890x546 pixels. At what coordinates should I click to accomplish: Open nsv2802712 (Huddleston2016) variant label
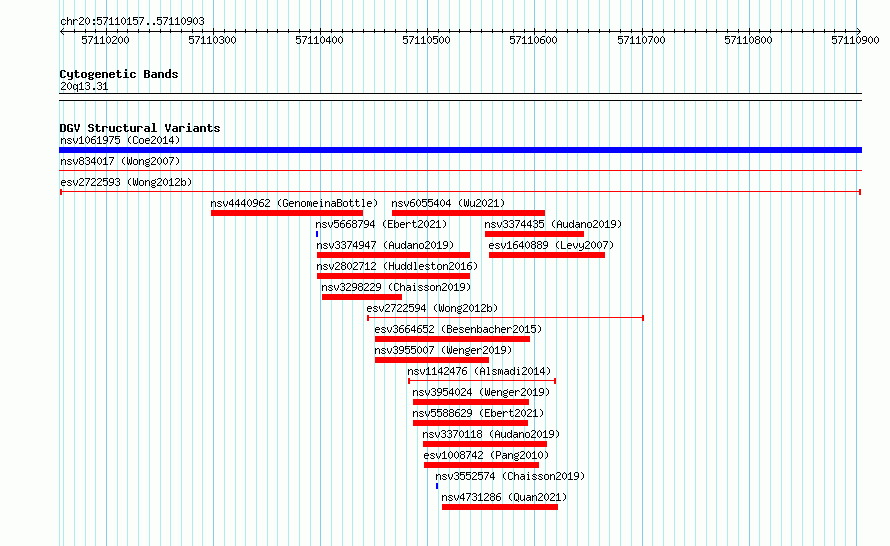click(397, 266)
